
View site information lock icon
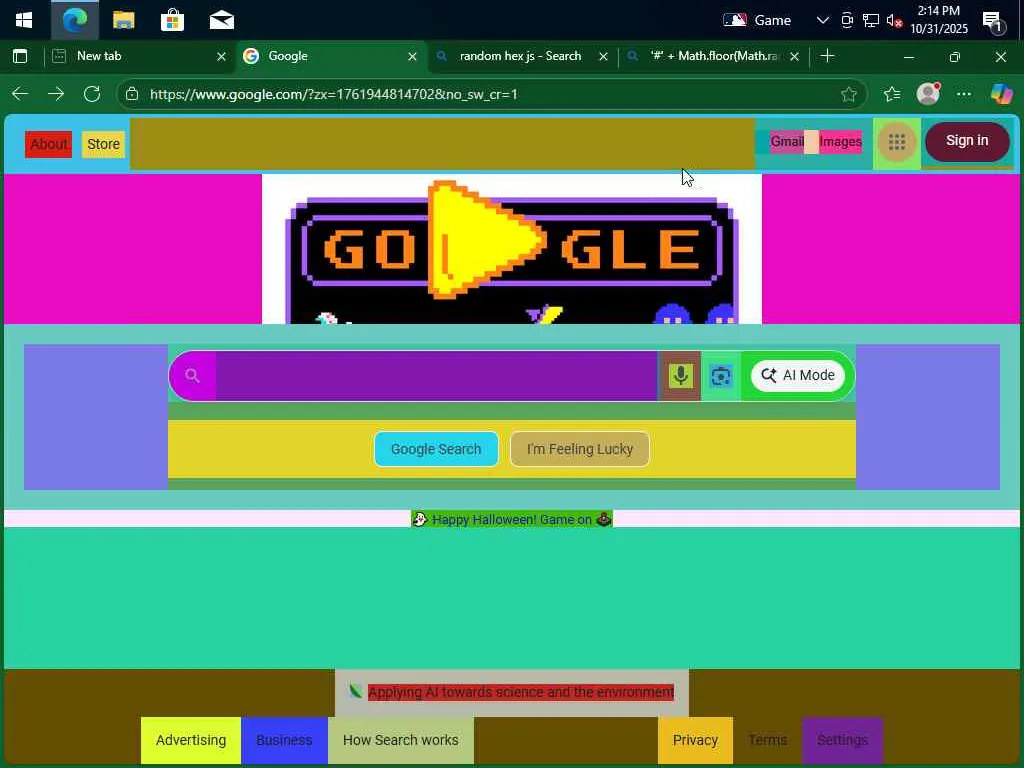click(132, 94)
